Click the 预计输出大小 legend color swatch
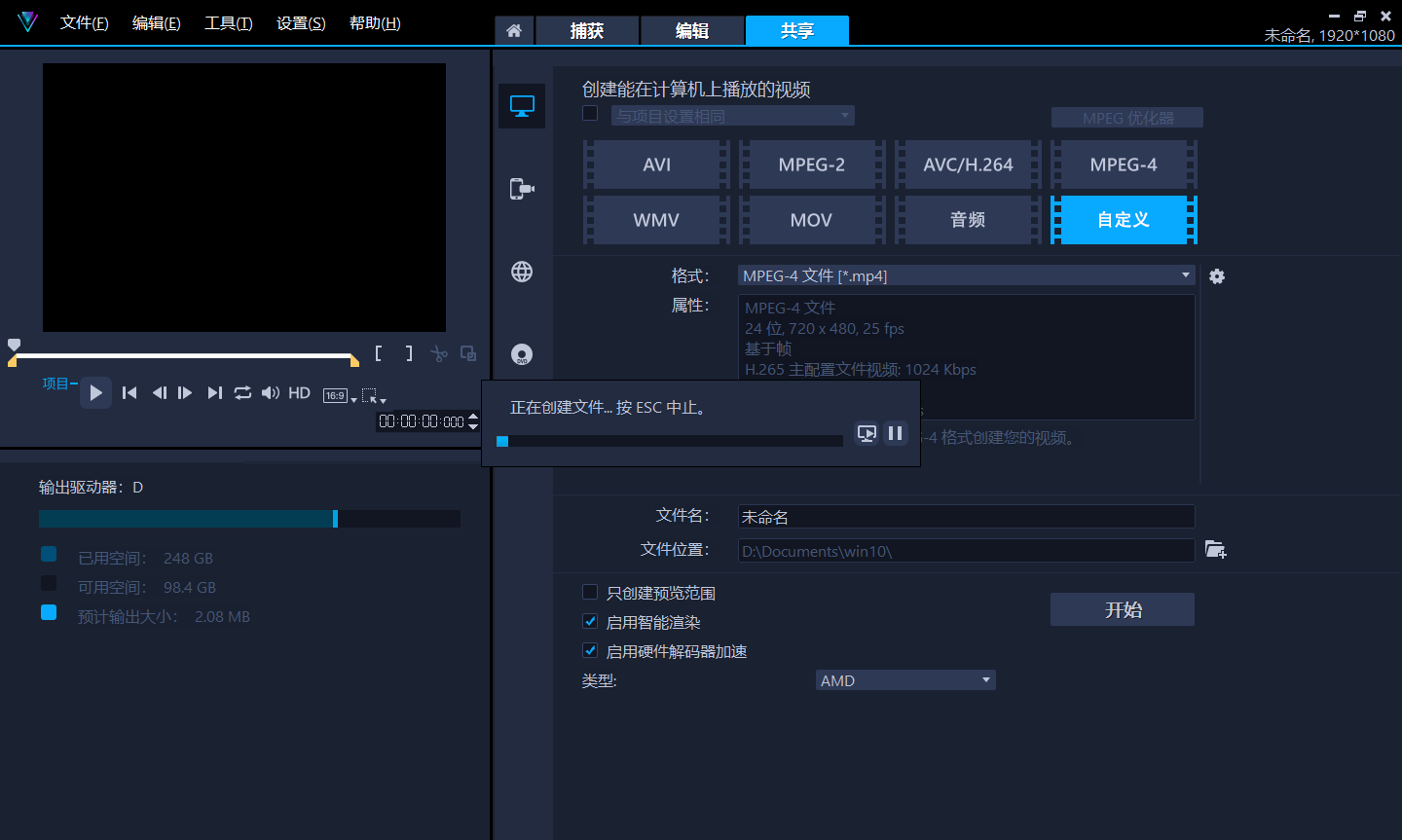Viewport: 1402px width, 840px height. [x=49, y=612]
